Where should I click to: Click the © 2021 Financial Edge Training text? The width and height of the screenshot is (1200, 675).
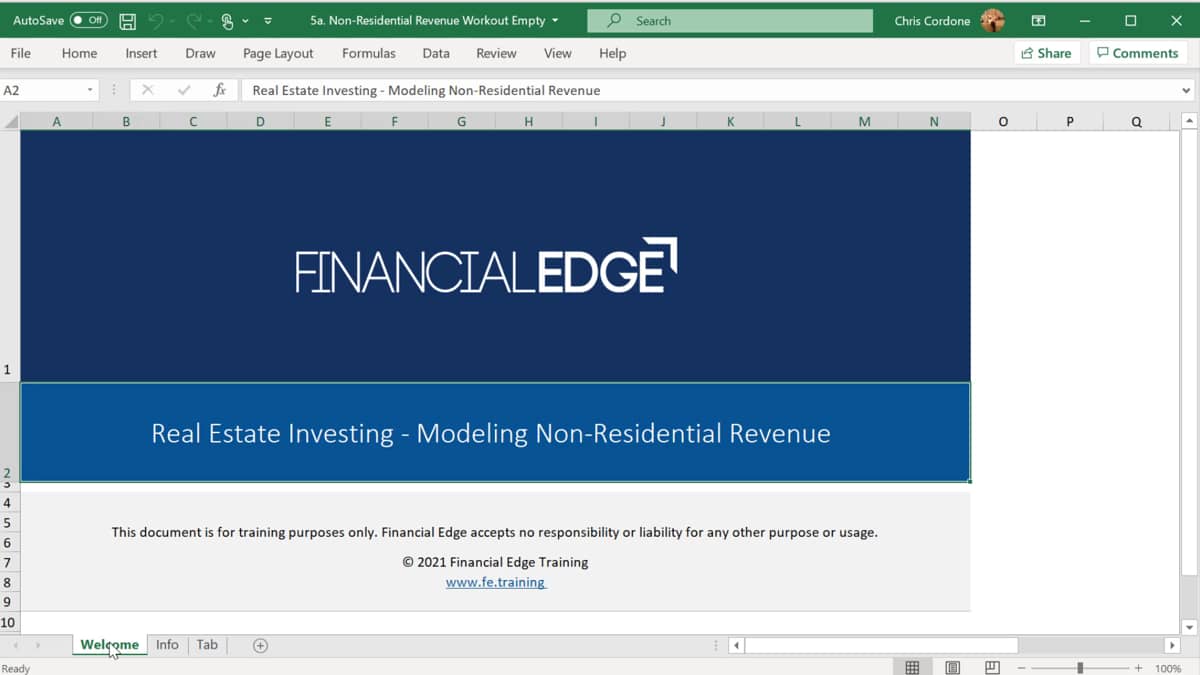tap(495, 562)
